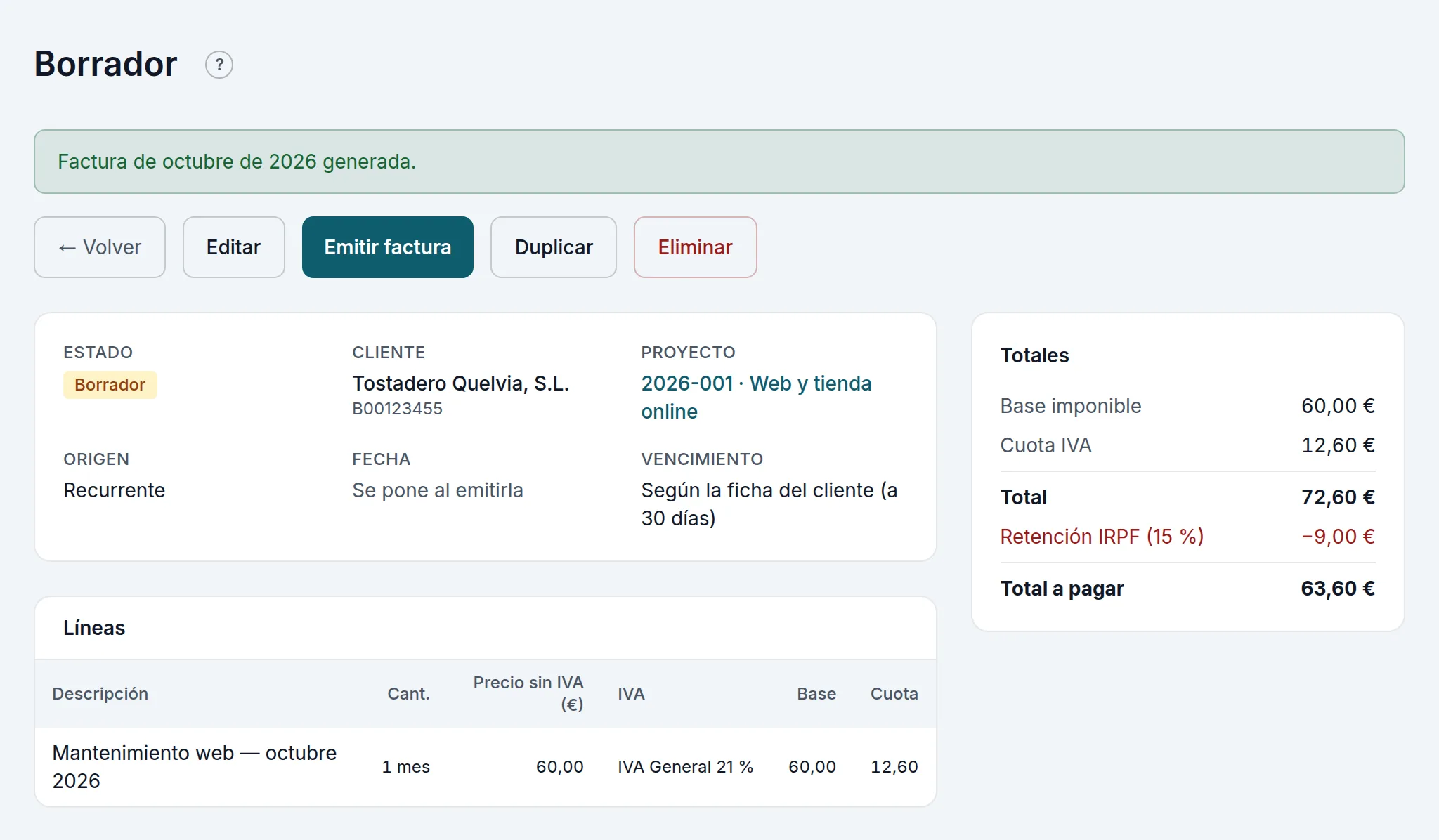Duplicate the invoice with the Duplicar button
This screenshot has width=1439, height=840.
point(554,247)
